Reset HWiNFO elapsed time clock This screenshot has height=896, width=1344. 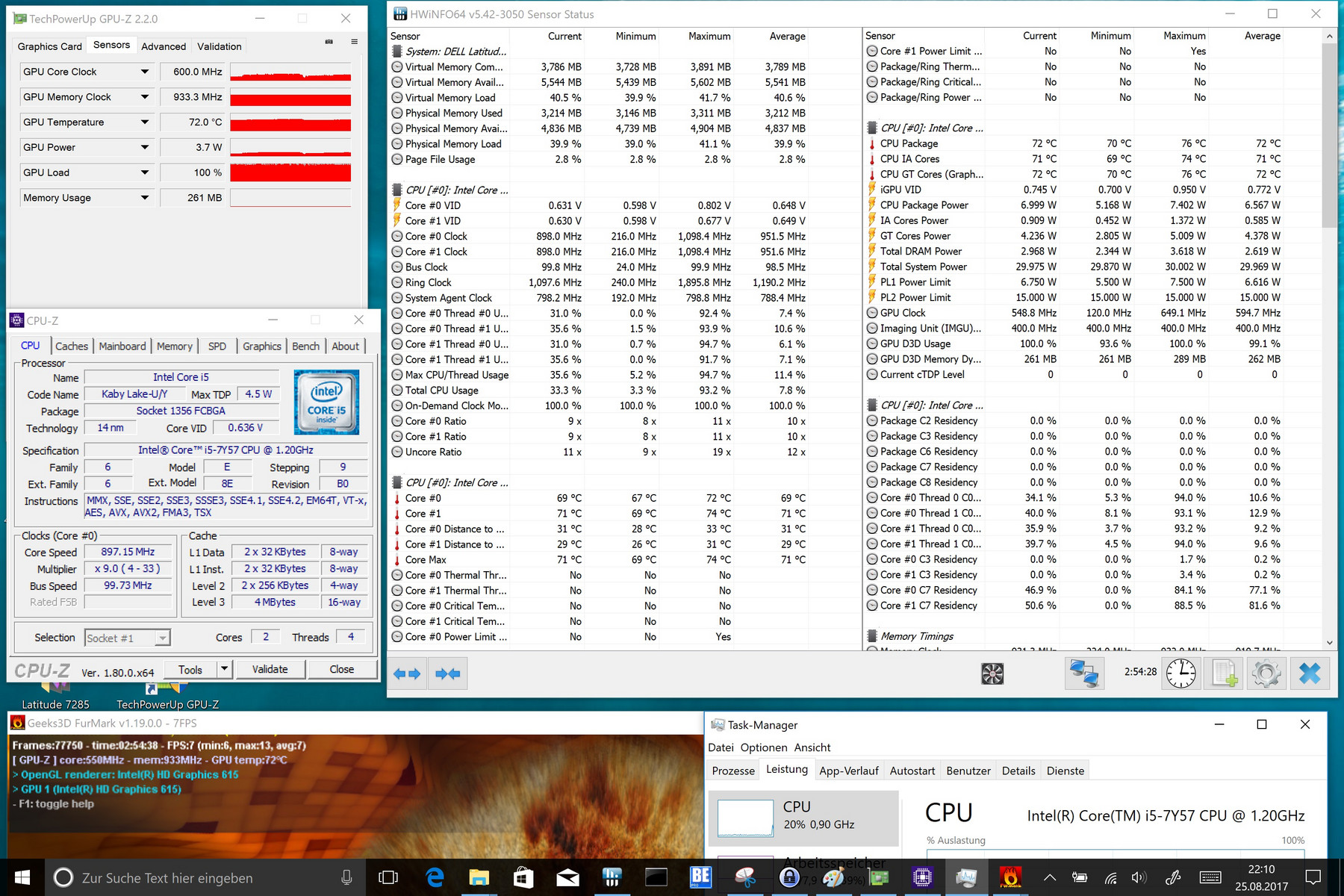coord(1181,673)
